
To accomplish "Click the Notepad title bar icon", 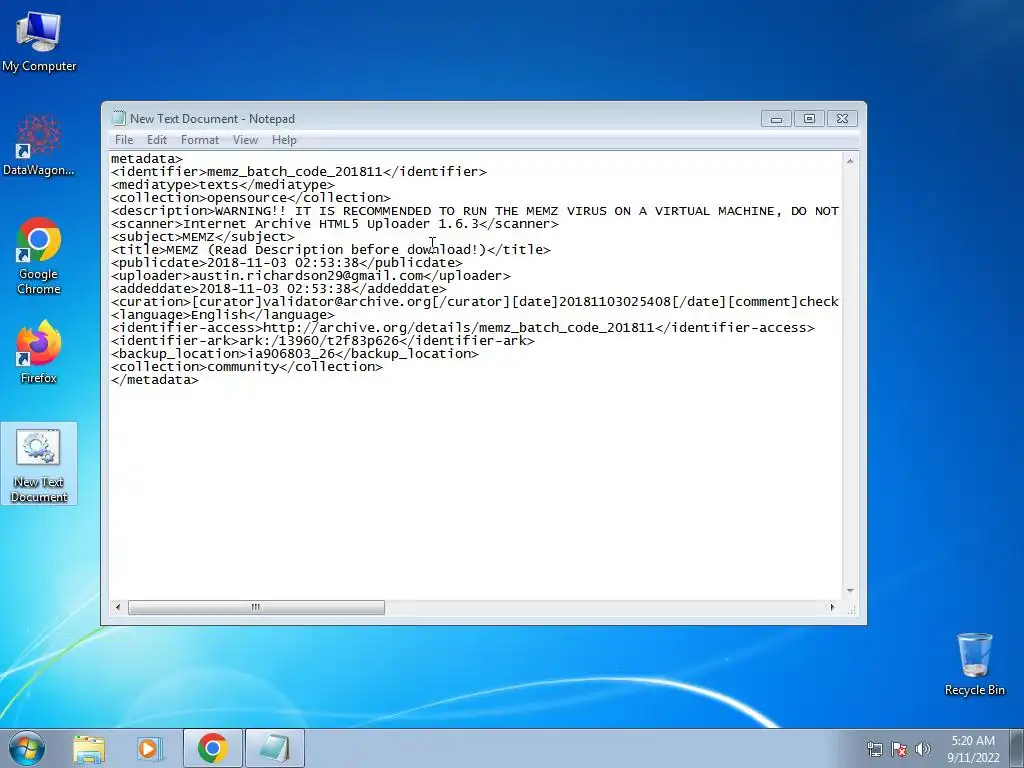I will pyautogui.click(x=118, y=118).
